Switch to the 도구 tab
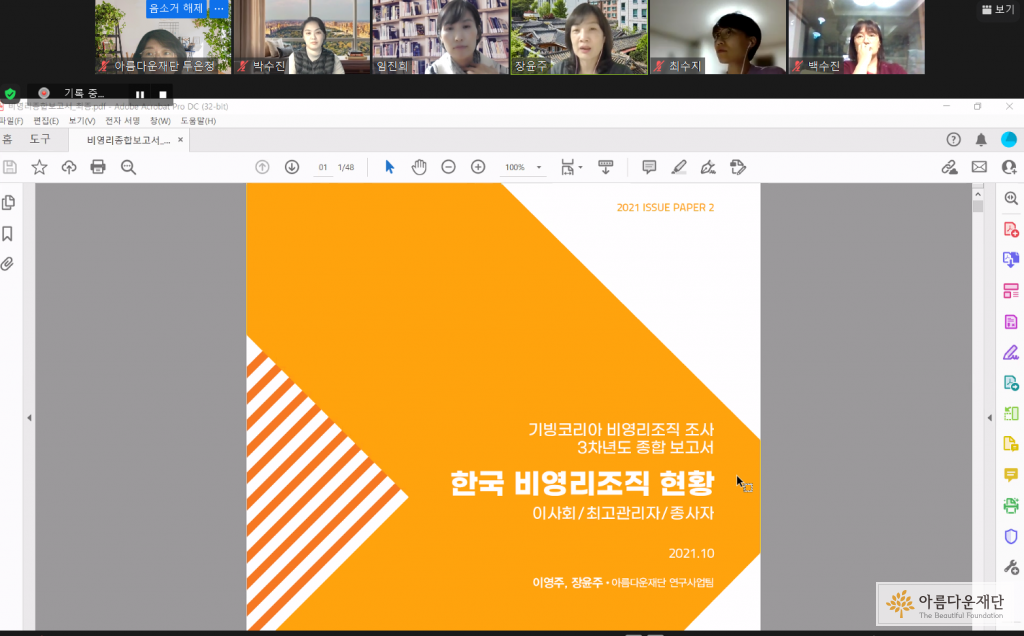Viewport: 1024px width, 636px height. pos(40,139)
